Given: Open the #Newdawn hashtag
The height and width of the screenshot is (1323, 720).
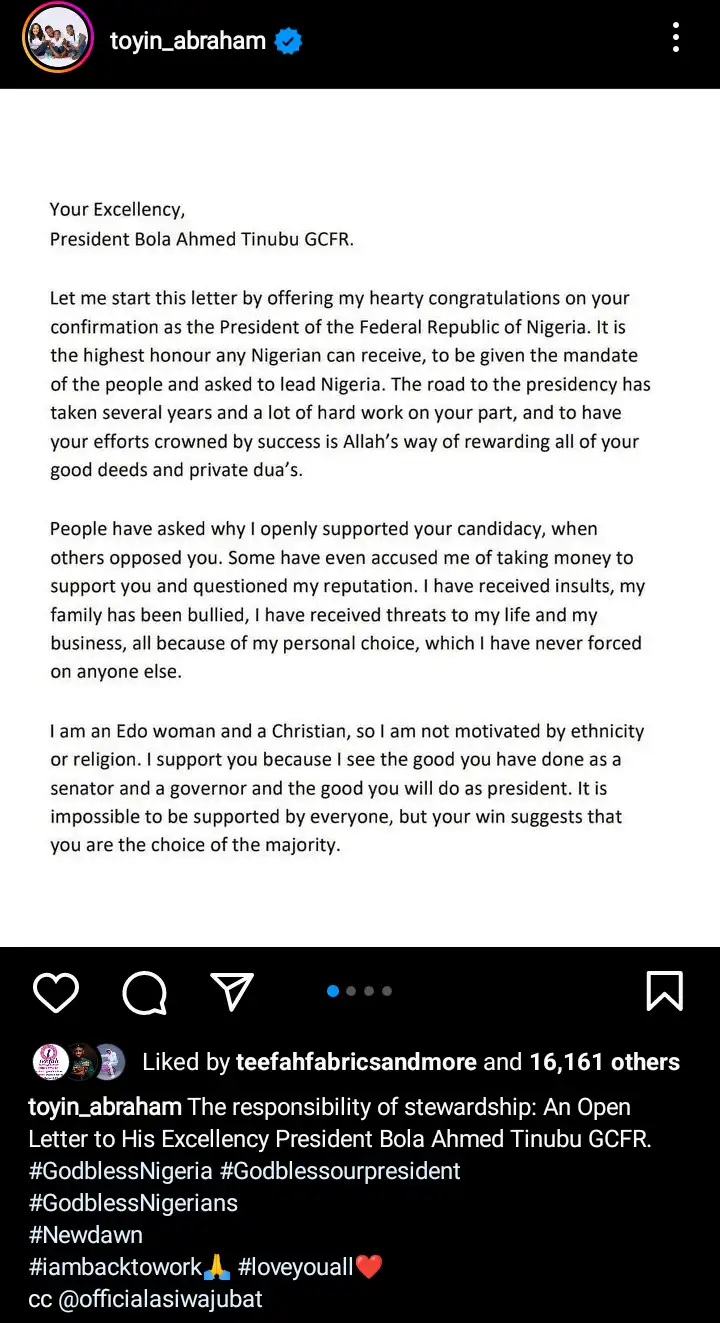Looking at the screenshot, I should click(85, 1235).
